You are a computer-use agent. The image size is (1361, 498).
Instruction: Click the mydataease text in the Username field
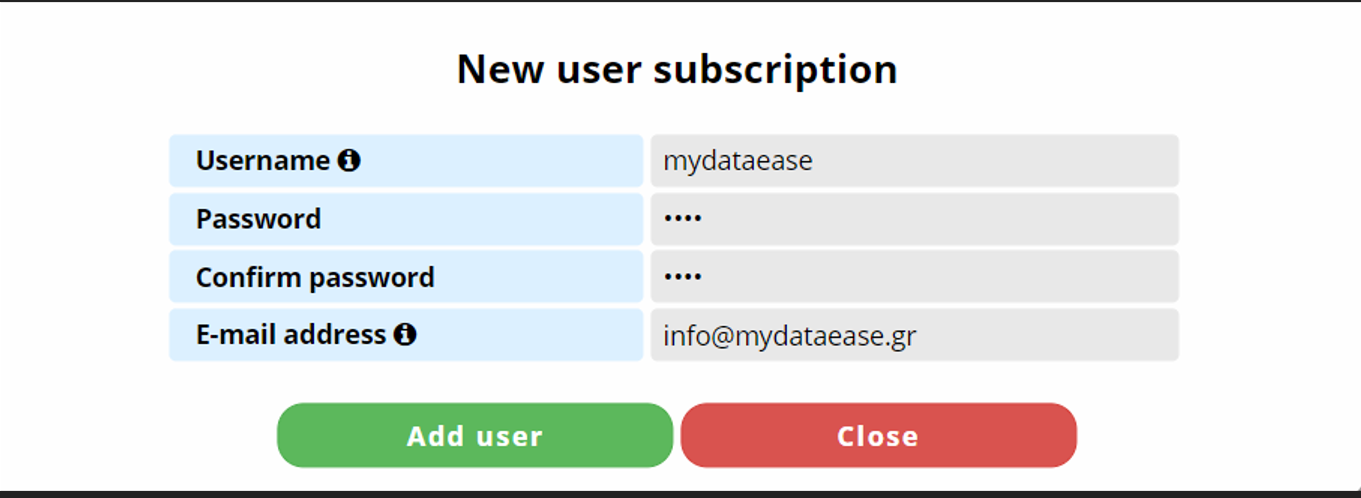tap(738, 161)
